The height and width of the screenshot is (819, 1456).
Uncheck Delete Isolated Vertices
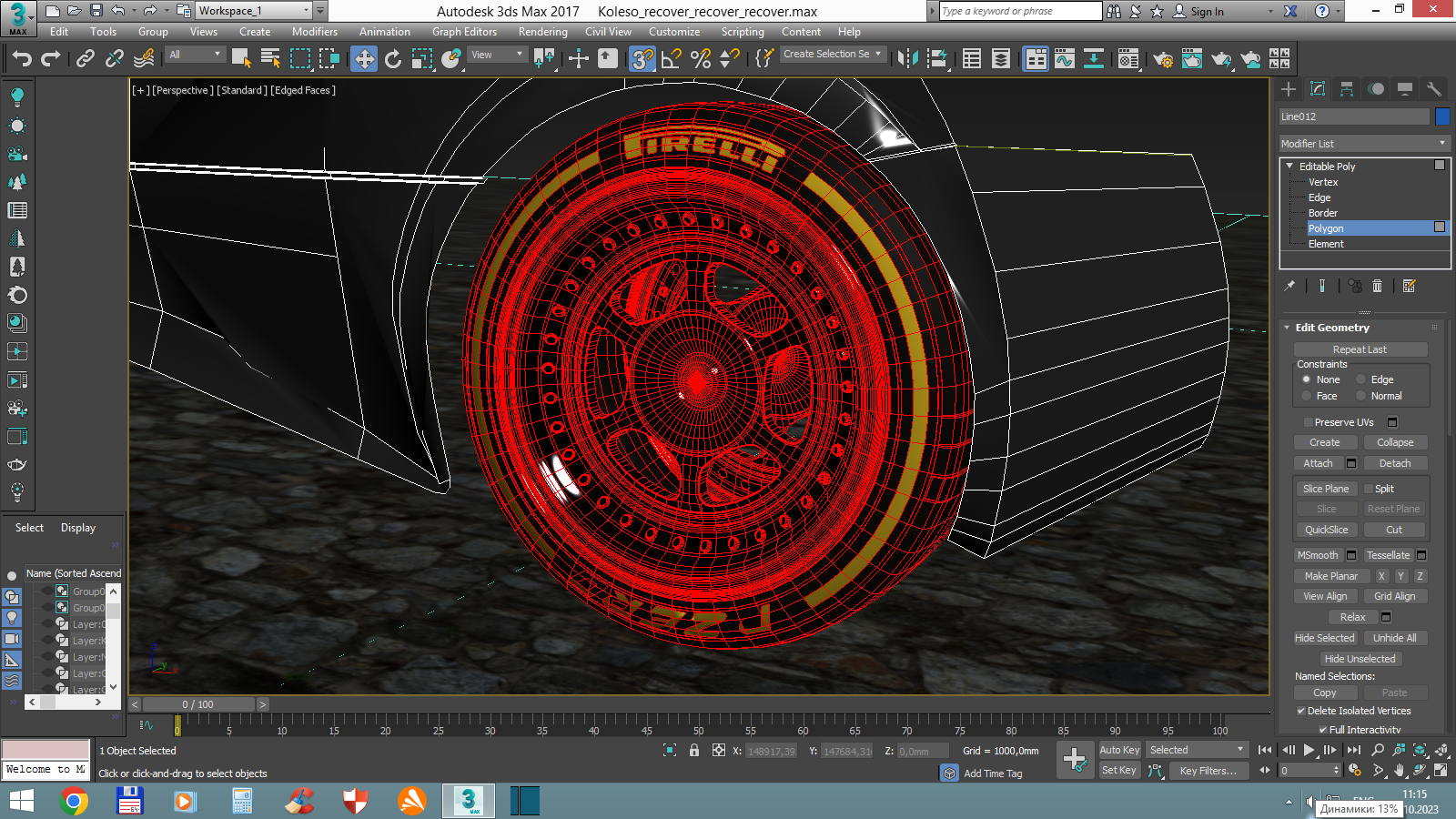(x=1301, y=711)
